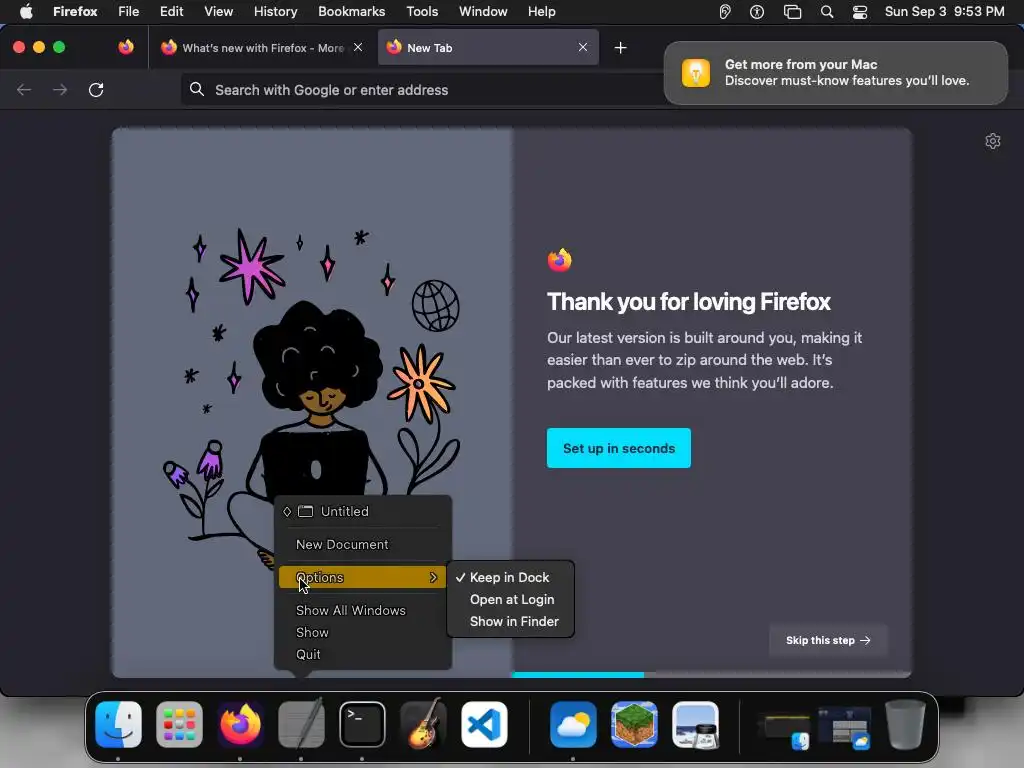
Task: Click the Firefox icon in the Dock
Action: click(240, 725)
